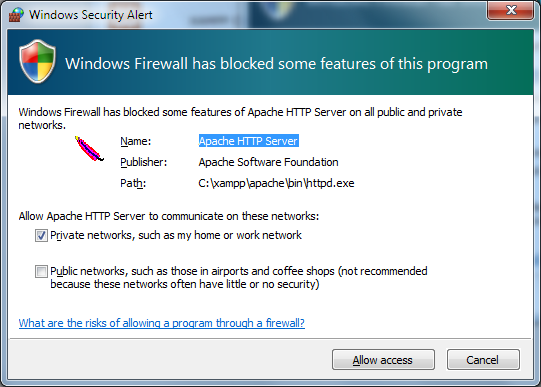This screenshot has width=541, height=387.
Task: Close the dialog with the red X button
Action: (511, 10)
